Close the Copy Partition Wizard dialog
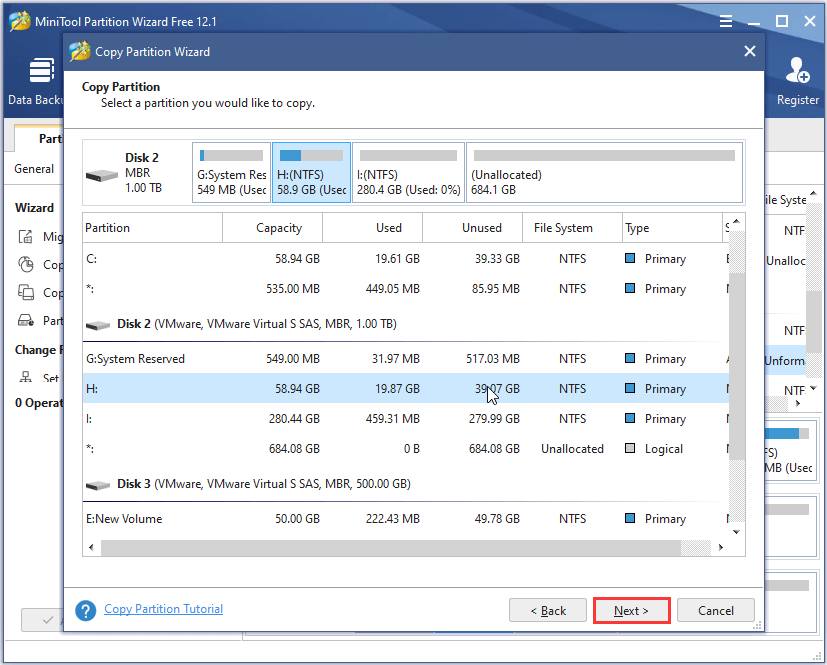The width and height of the screenshot is (827, 665). pyautogui.click(x=749, y=51)
